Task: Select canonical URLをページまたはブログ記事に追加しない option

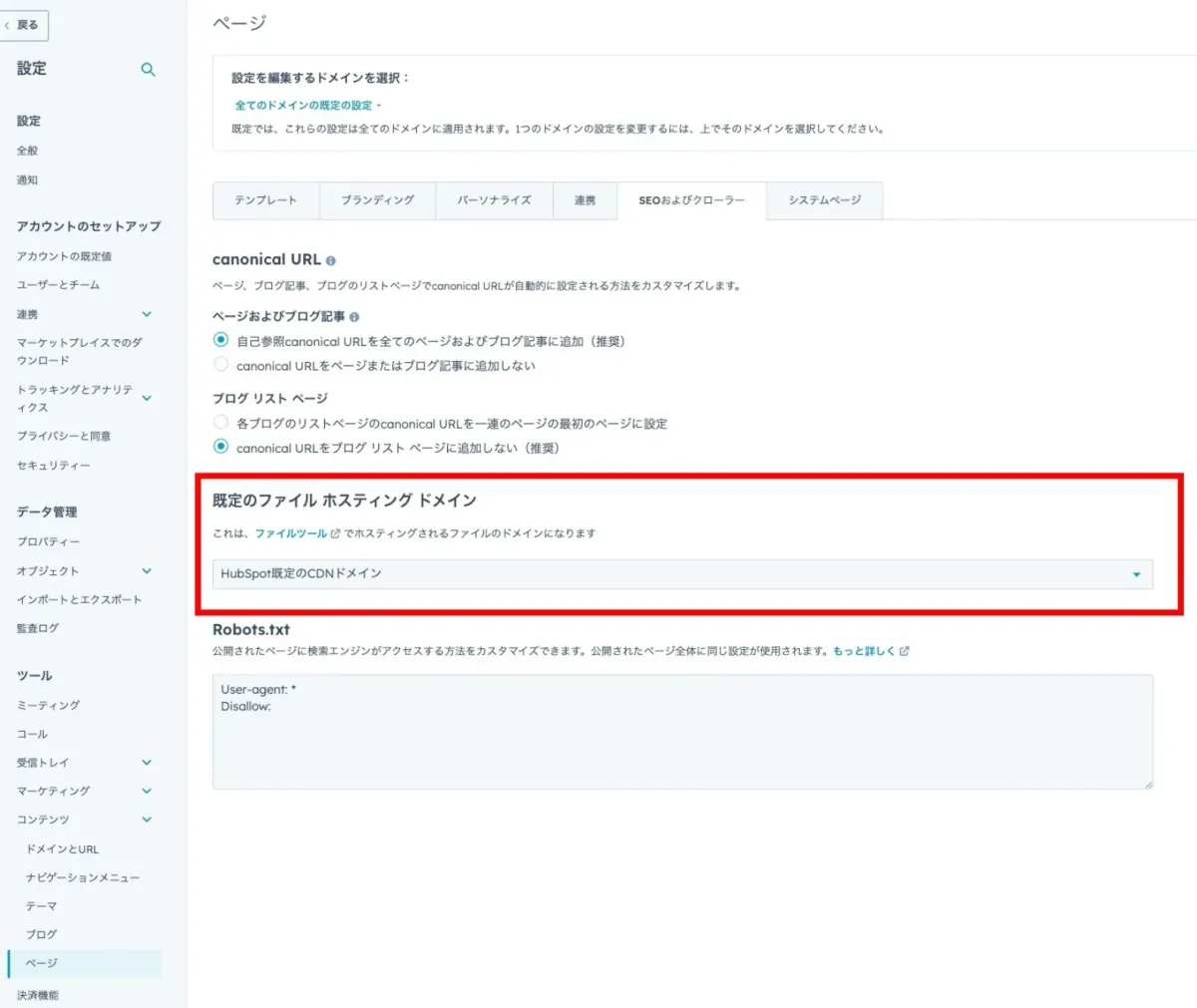Action: pos(219,365)
